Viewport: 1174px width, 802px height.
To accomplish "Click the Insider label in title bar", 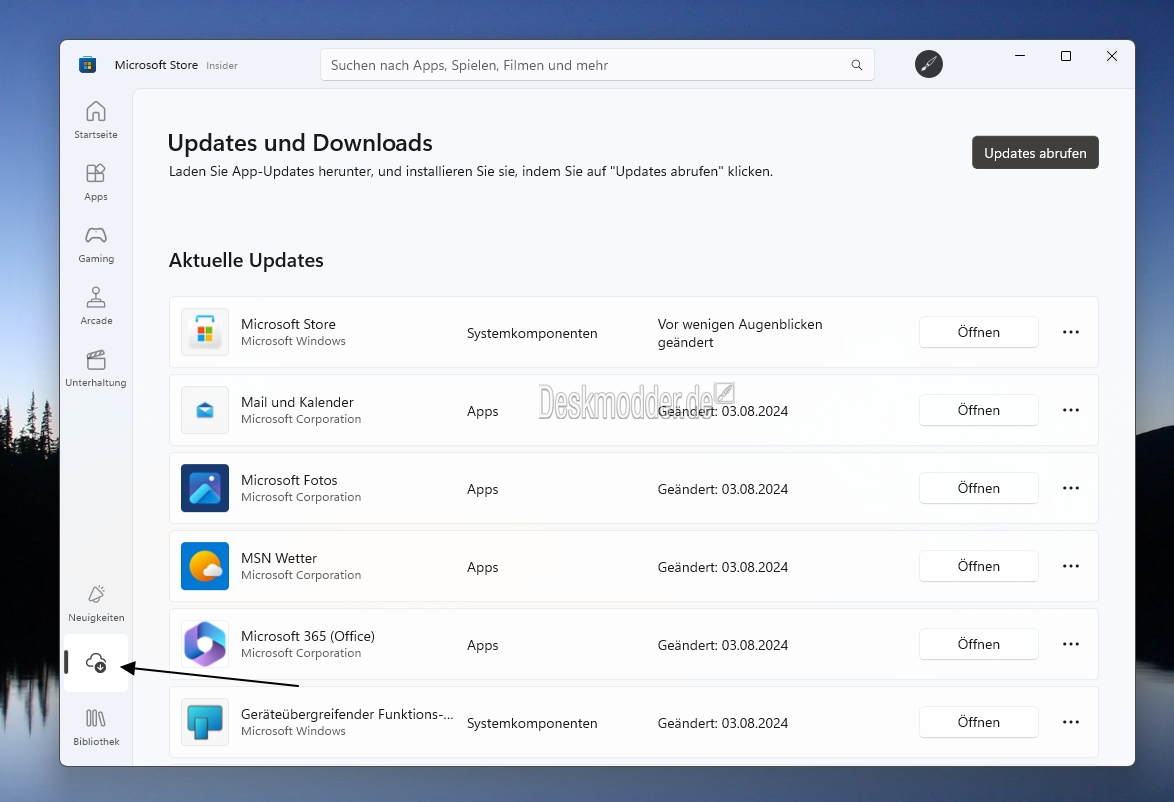I will point(222,66).
